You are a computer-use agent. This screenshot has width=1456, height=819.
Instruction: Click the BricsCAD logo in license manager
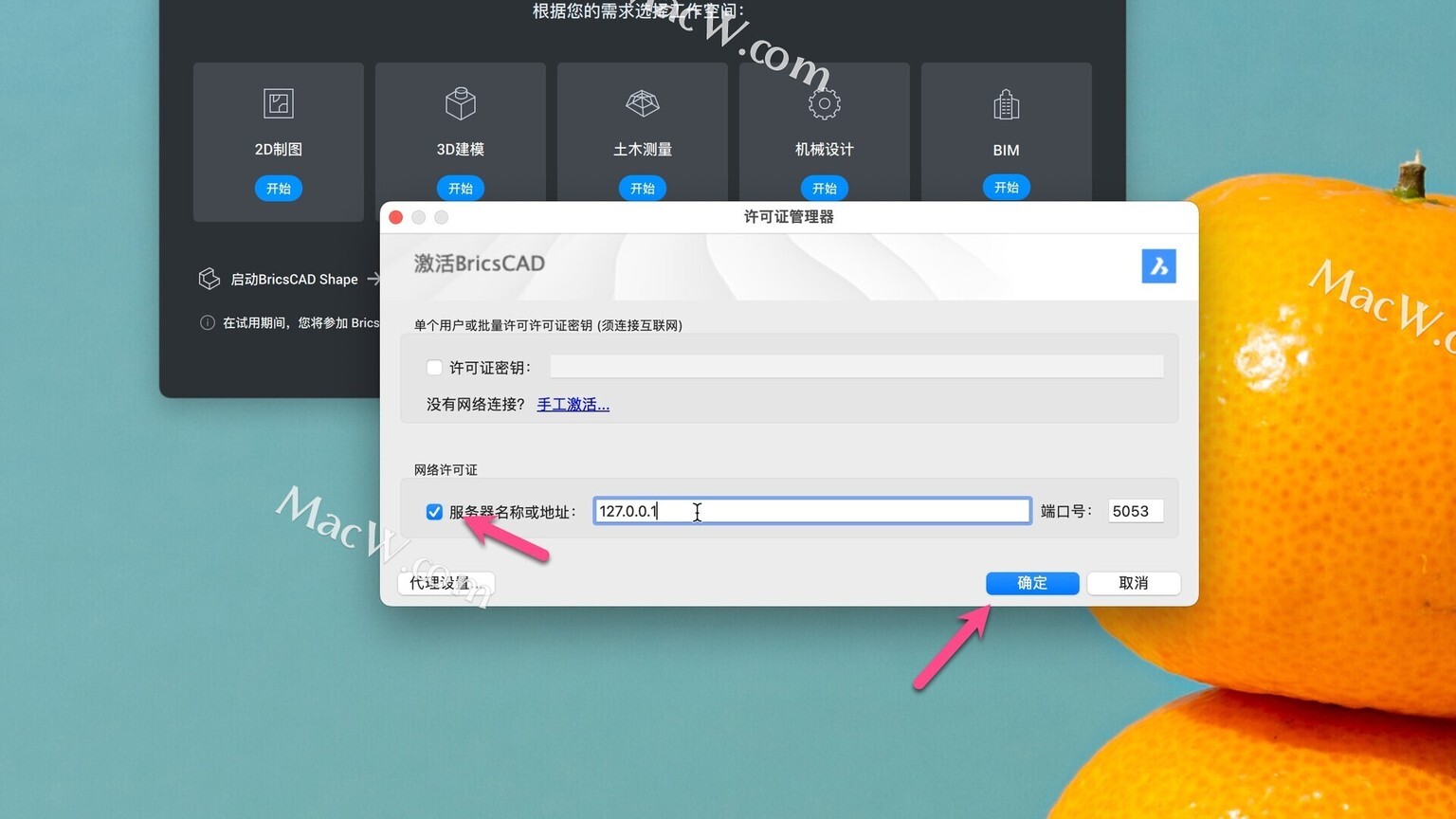(1158, 266)
